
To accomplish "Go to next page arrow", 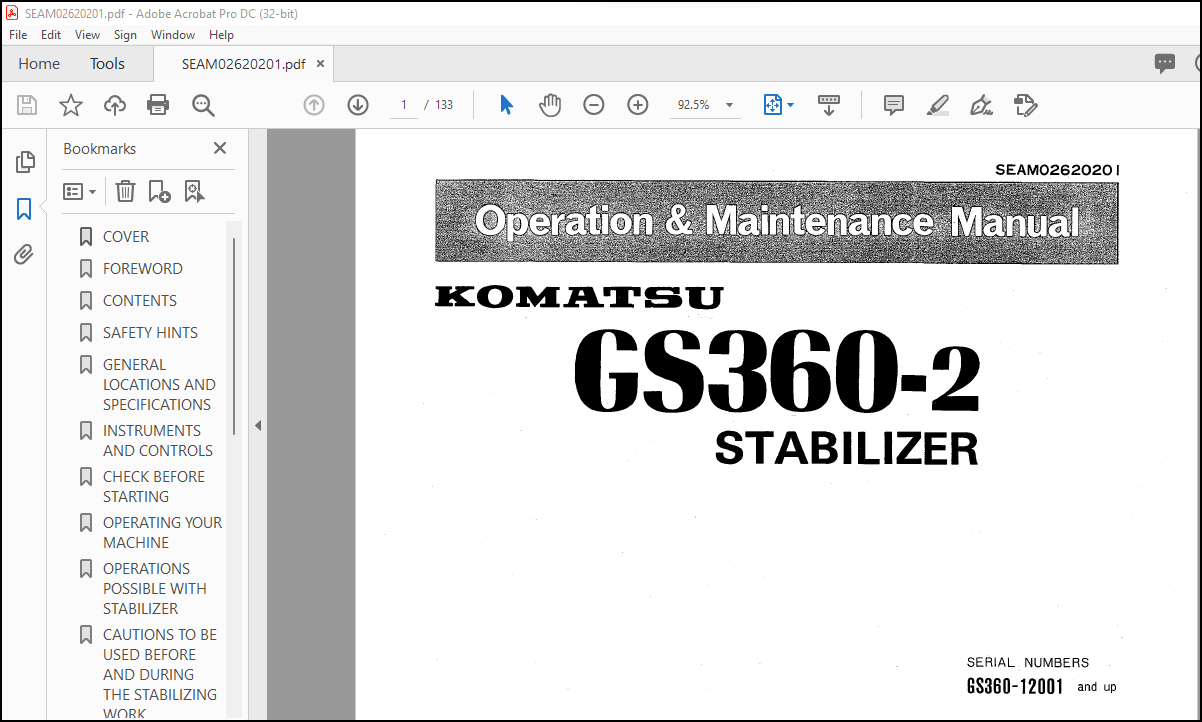I will coord(358,105).
